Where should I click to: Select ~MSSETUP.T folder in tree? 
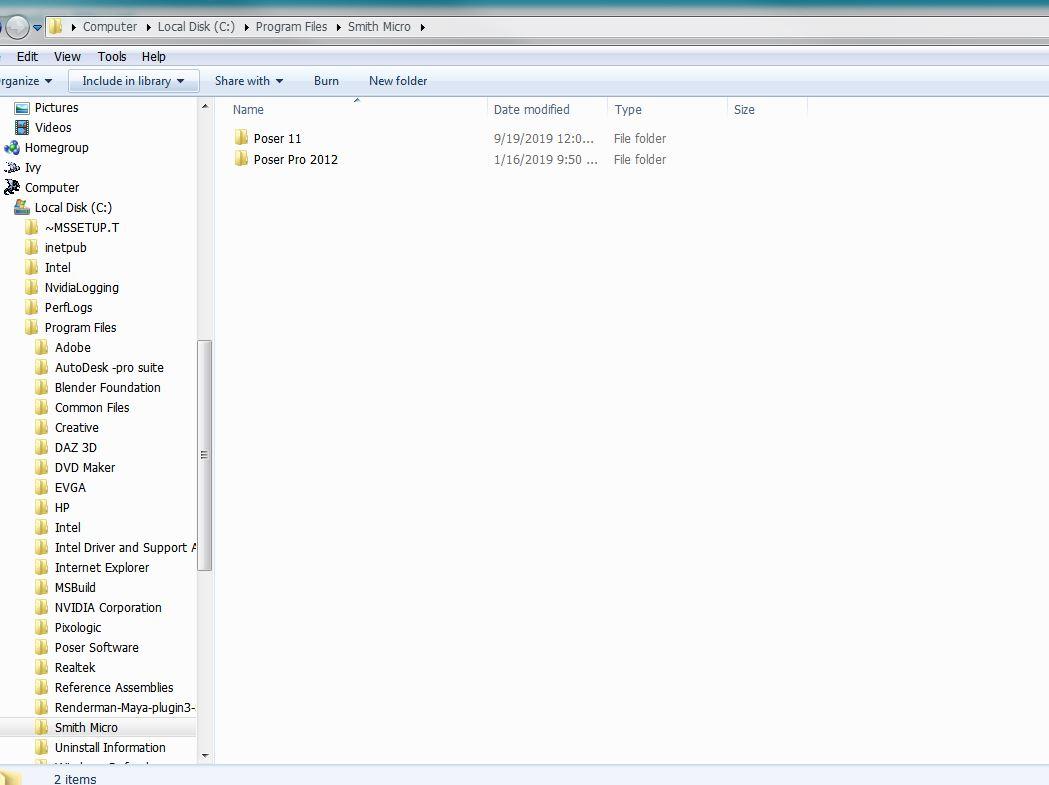(x=82, y=228)
